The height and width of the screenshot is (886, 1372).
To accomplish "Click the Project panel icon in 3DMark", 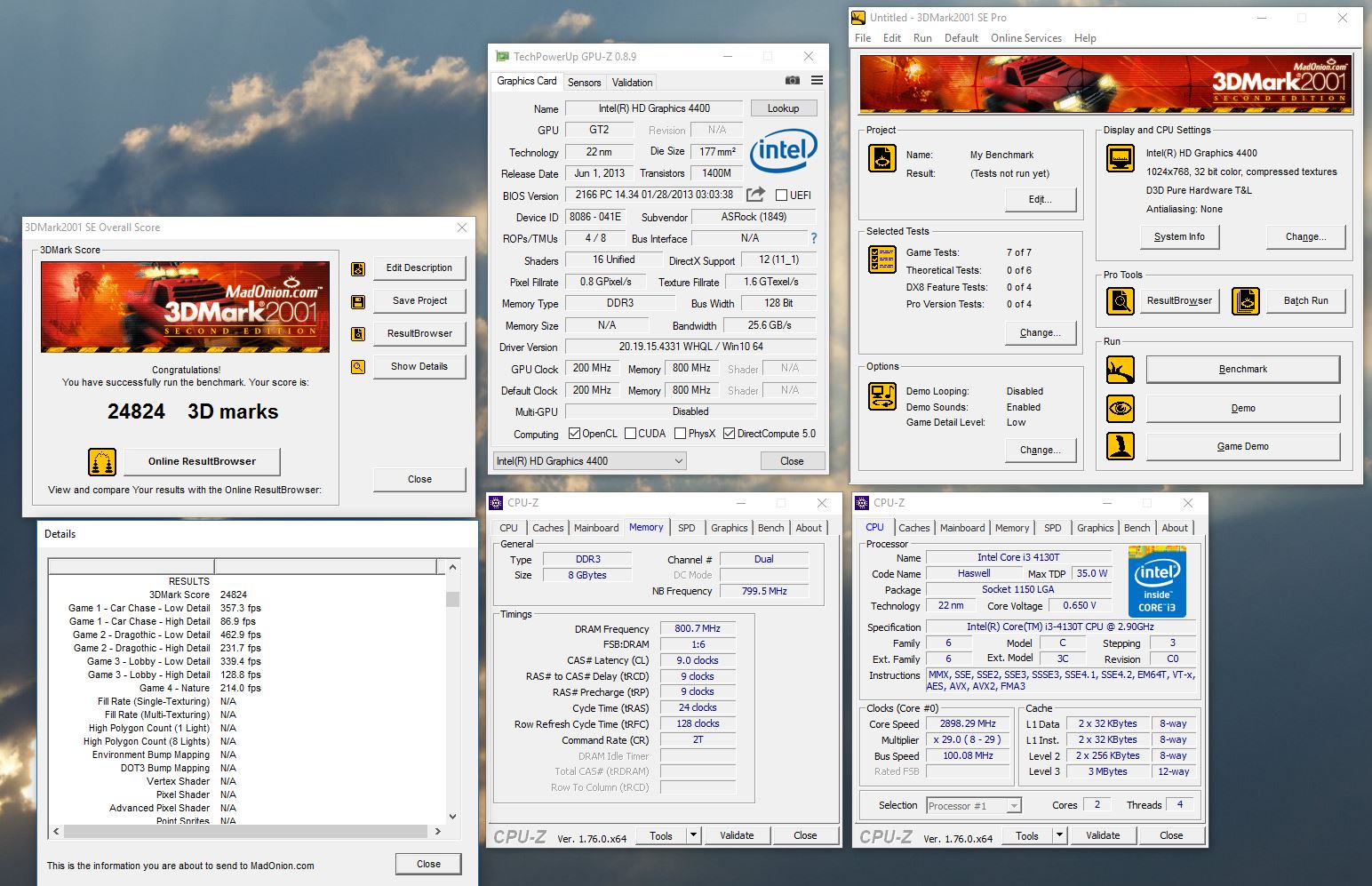I will coord(882,158).
